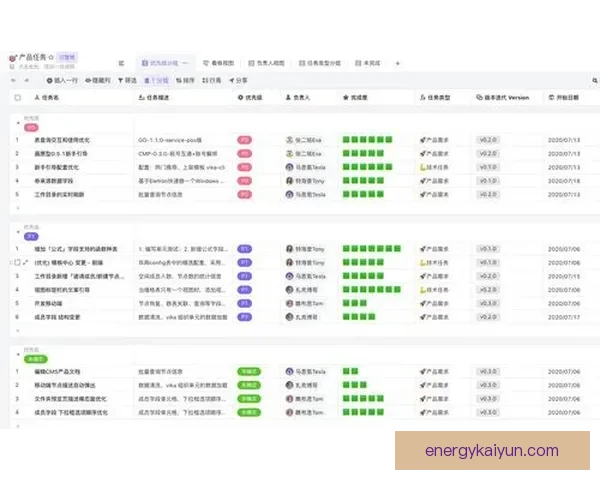Click the 产品任务 datasheet logo icon
Screen dimensions: 600x480
point(12,58)
